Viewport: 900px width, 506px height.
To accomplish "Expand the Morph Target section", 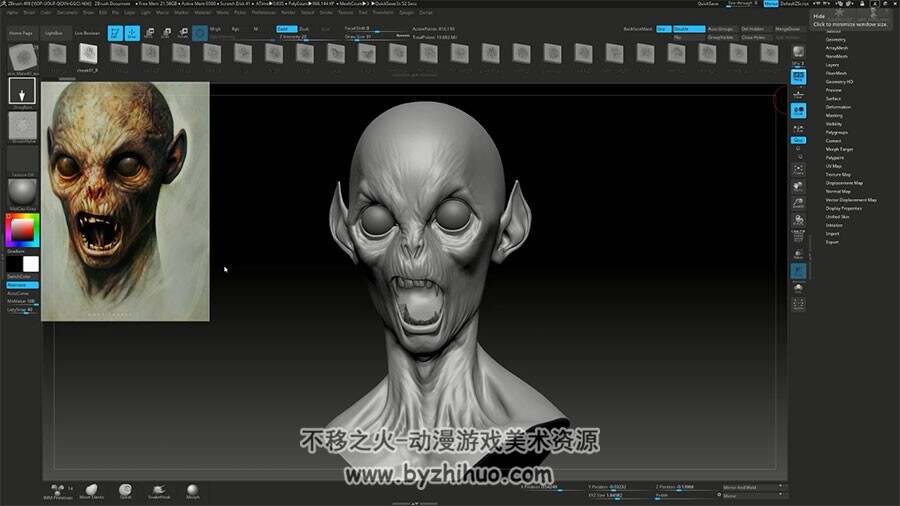I will coord(840,149).
